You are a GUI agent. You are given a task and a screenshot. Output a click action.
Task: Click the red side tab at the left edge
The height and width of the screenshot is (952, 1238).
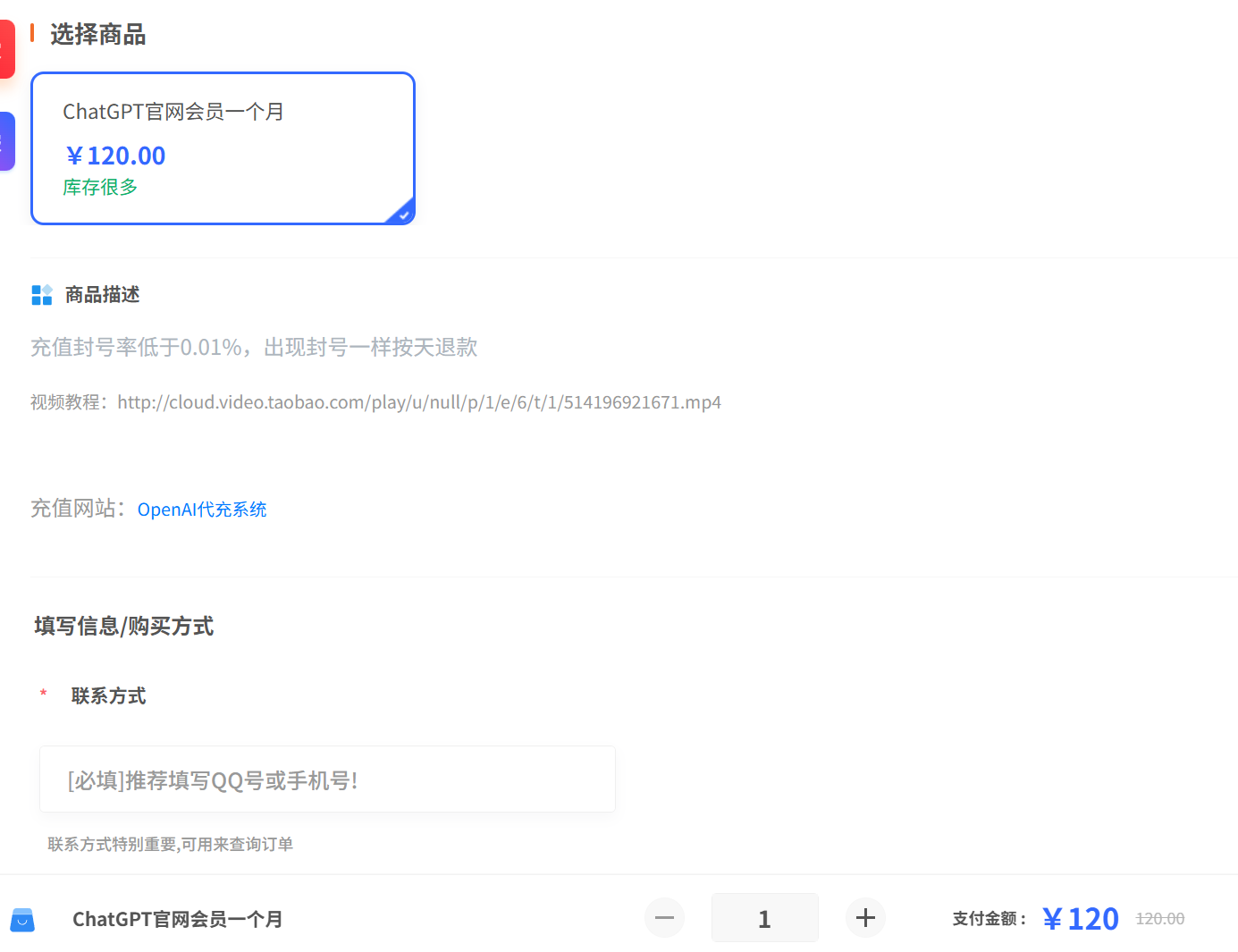coord(7,49)
